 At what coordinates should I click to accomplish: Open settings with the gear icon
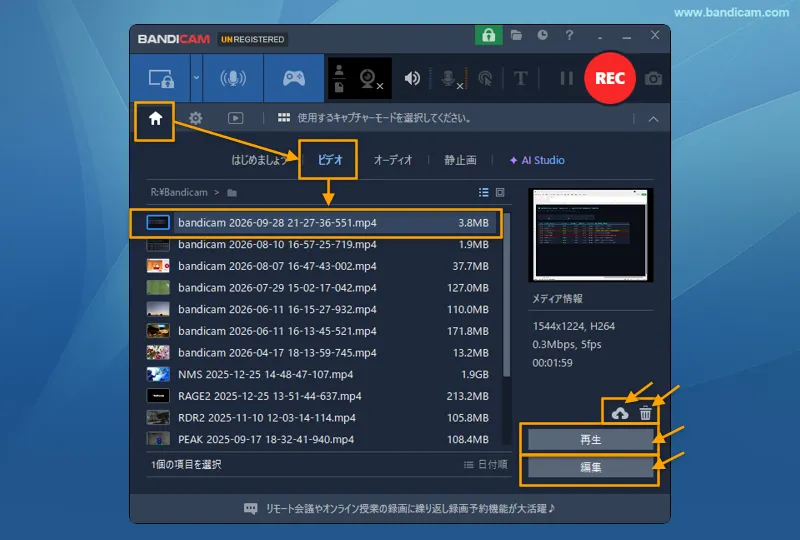[195, 118]
